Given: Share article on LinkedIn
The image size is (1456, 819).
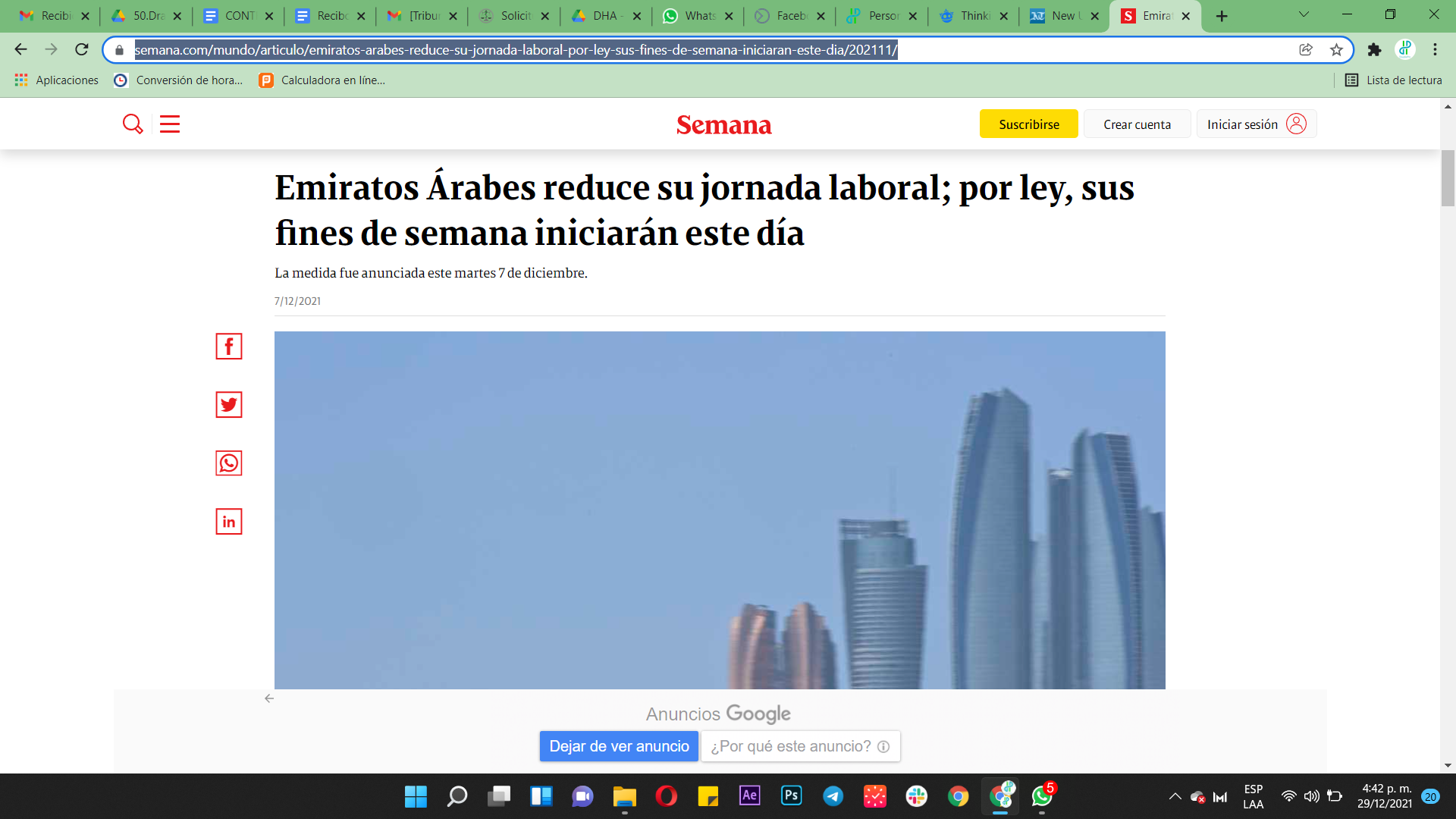Looking at the screenshot, I should (x=228, y=522).
